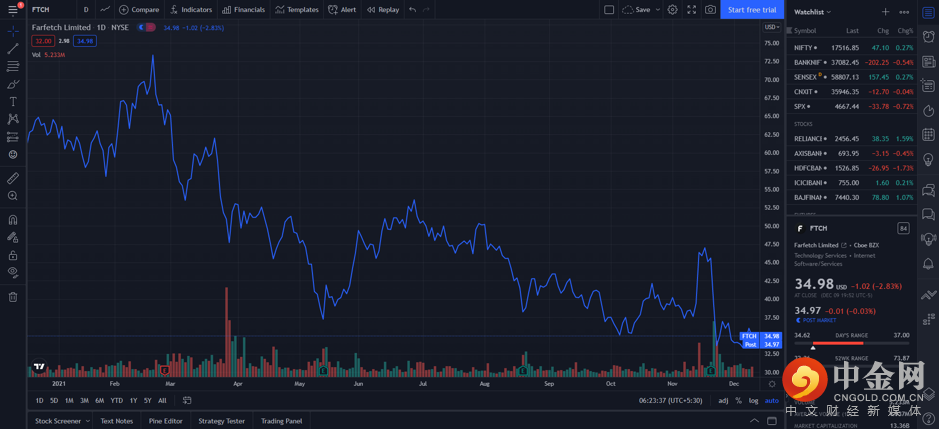This screenshot has width=939, height=429.
Task: Select the brush drawing tool
Action: (13, 84)
